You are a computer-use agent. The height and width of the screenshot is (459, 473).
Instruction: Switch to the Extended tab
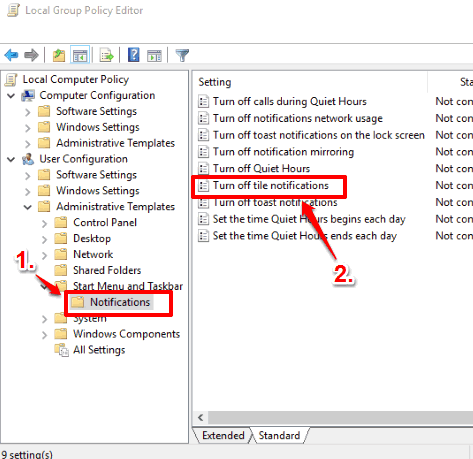pyautogui.click(x=223, y=435)
